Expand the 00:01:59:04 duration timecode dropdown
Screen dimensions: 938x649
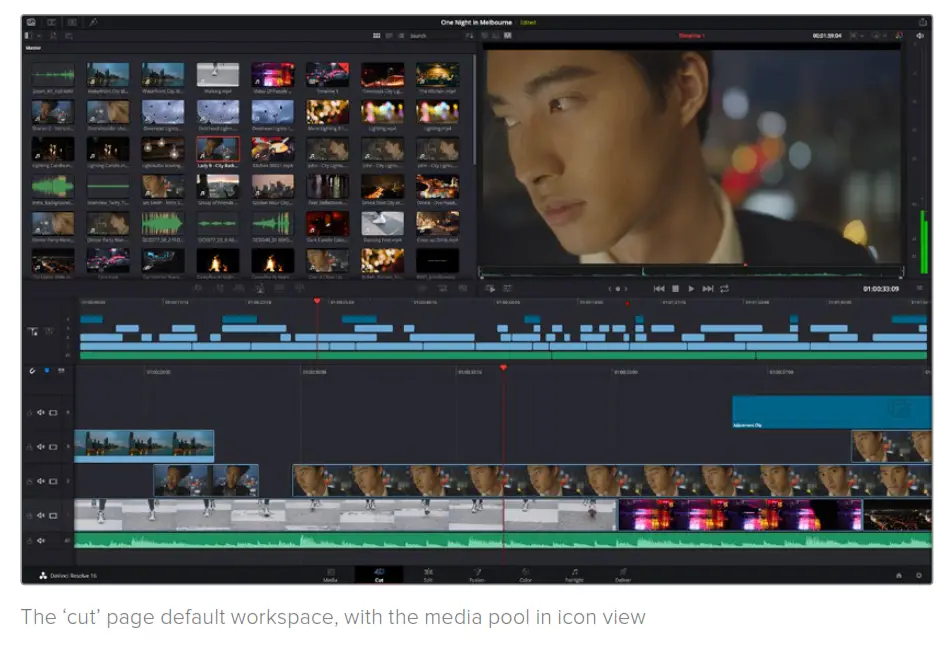click(x=829, y=35)
